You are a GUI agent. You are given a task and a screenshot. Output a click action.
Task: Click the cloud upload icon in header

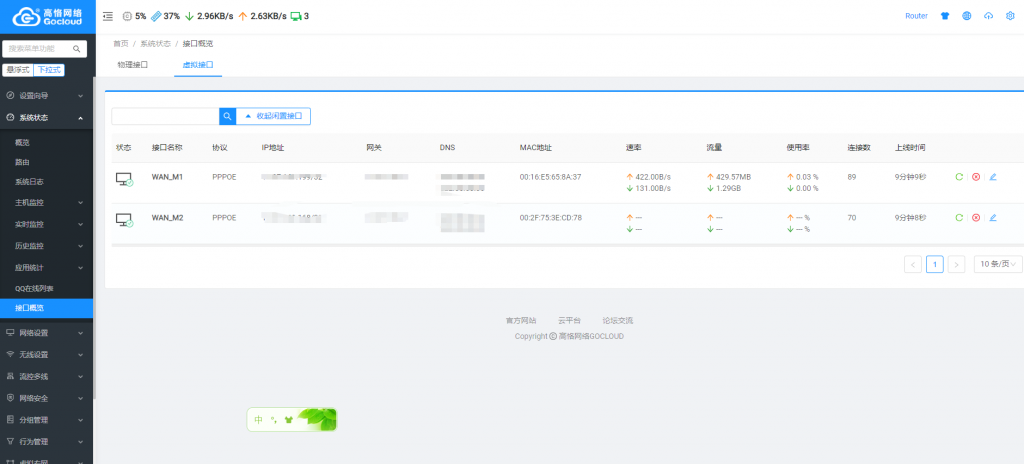click(989, 16)
